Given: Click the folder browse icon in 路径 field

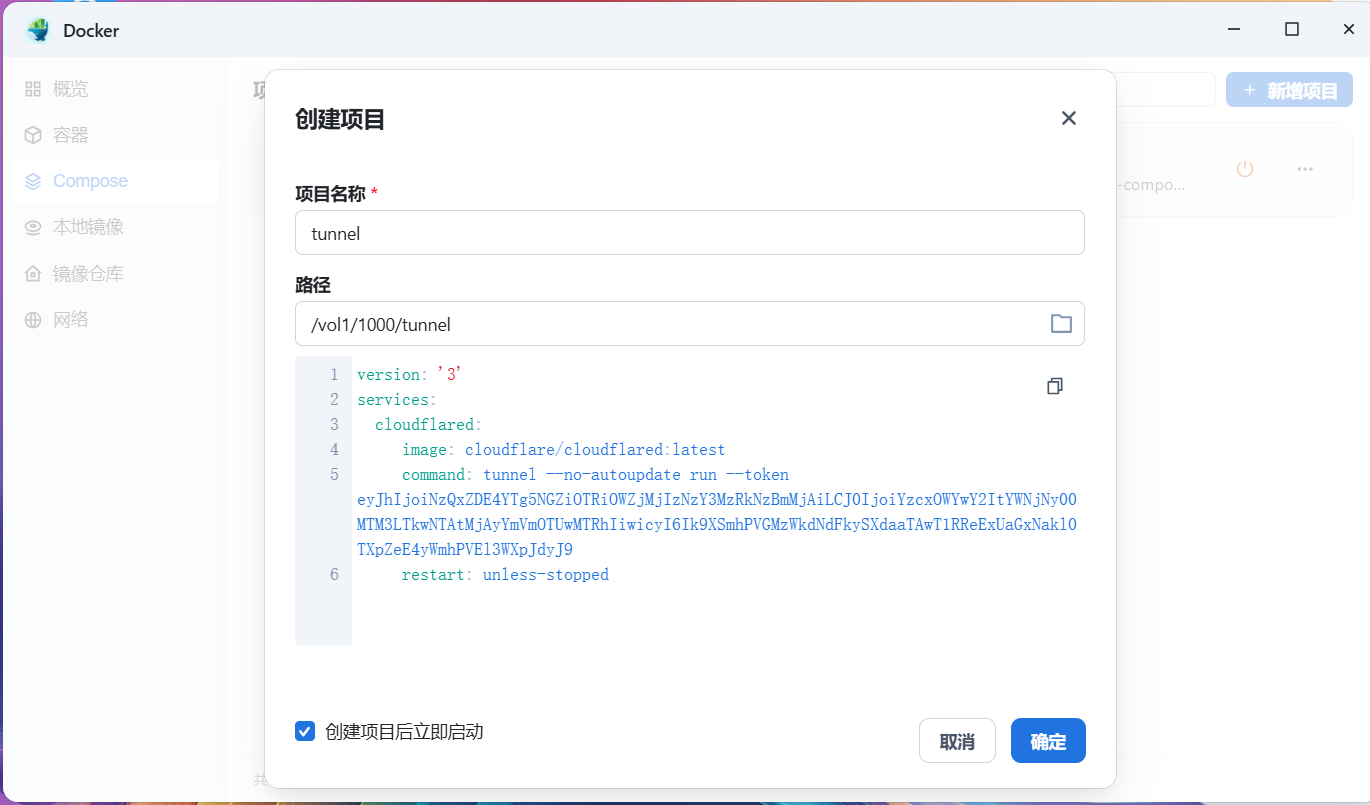Looking at the screenshot, I should point(1061,324).
